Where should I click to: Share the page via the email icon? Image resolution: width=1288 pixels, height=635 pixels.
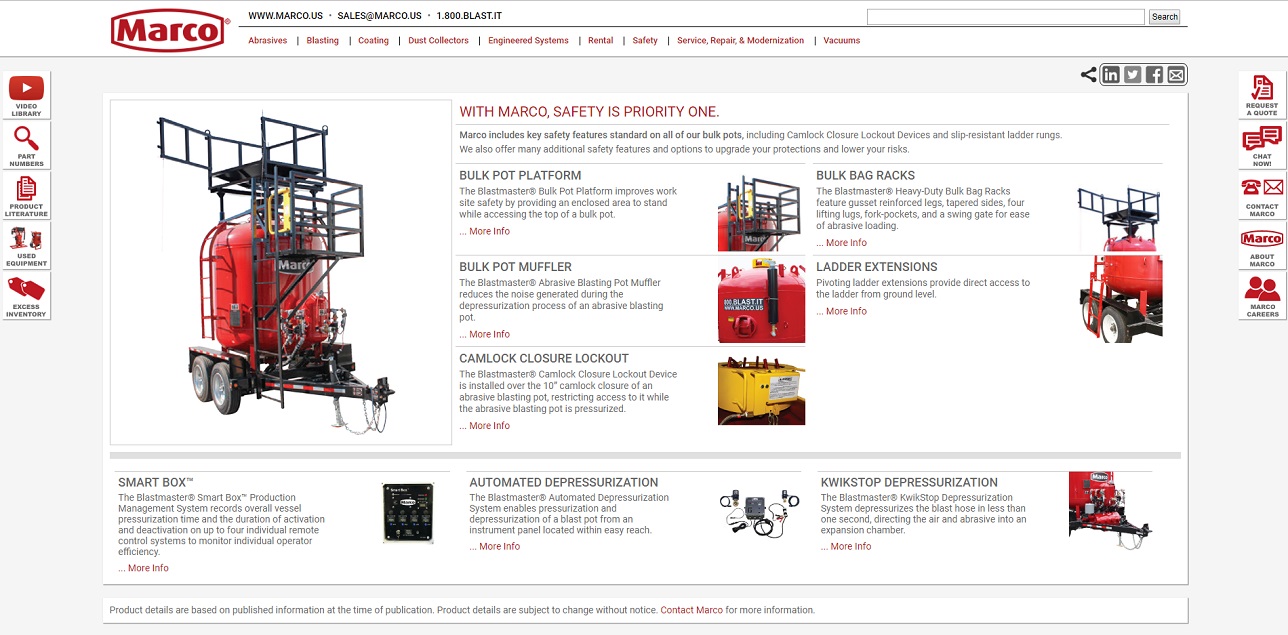pyautogui.click(x=1174, y=74)
